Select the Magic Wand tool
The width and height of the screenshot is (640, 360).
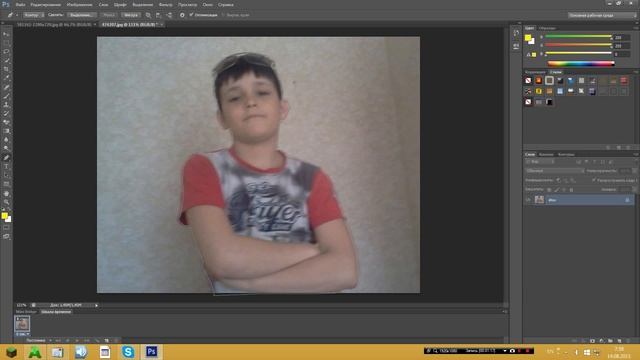6,60
